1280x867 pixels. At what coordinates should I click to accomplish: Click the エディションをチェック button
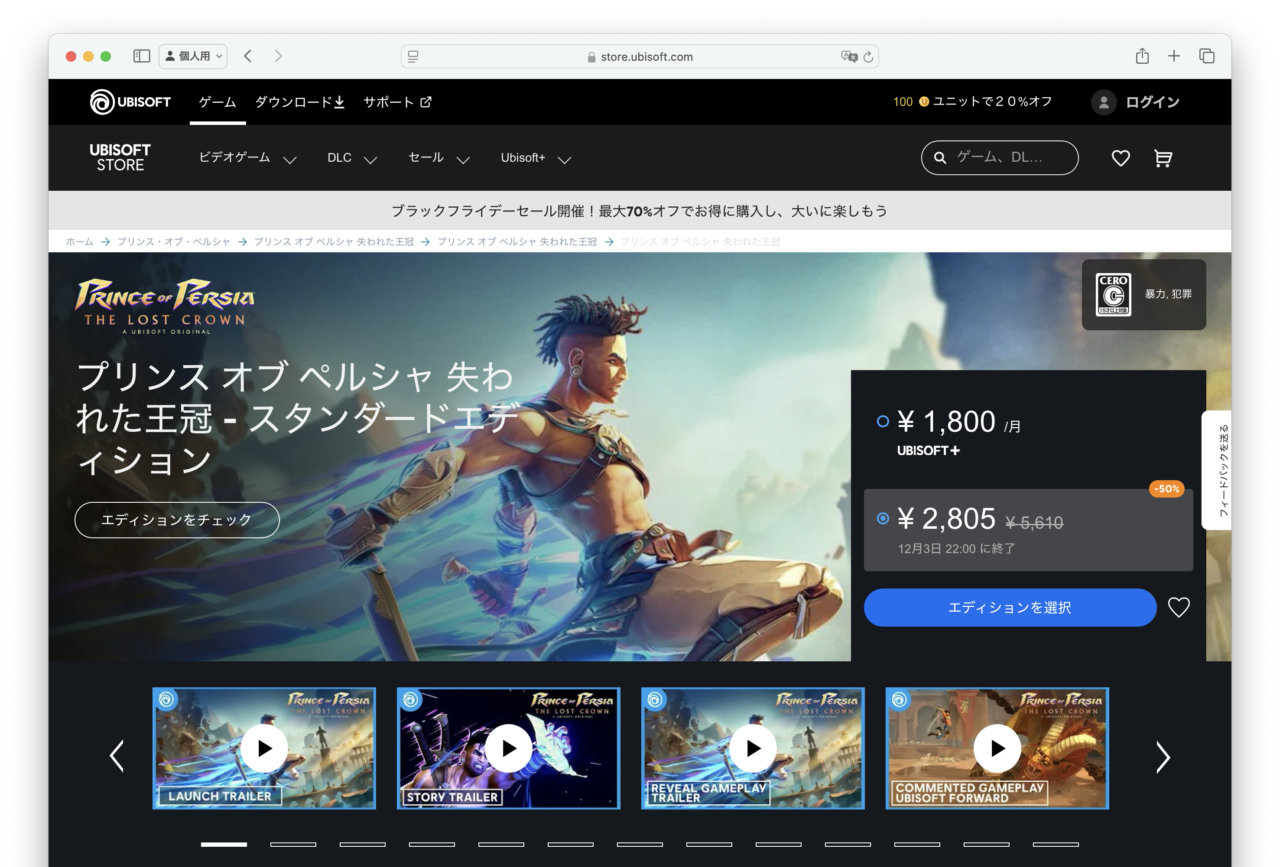pyautogui.click(x=177, y=520)
